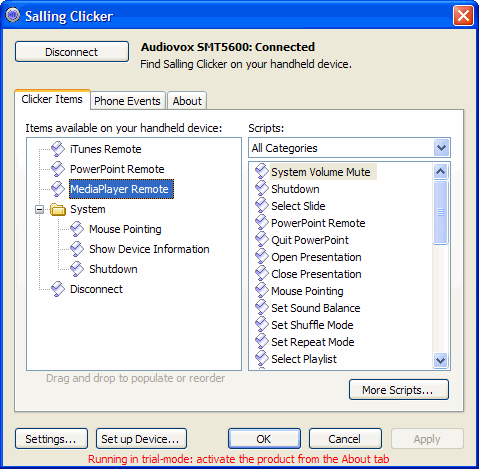Click the Salling Clicker title bar icon
The image size is (479, 469).
point(13,15)
